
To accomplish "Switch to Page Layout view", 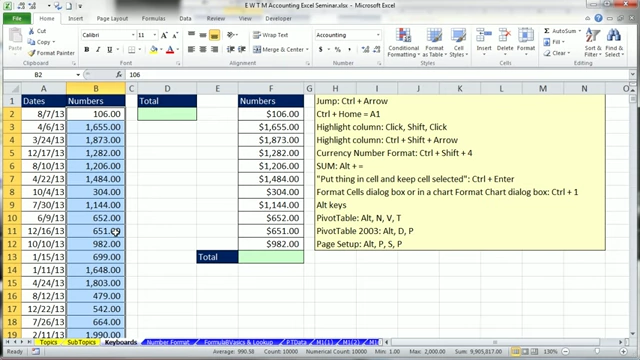I will pyautogui.click(x=525, y=351).
